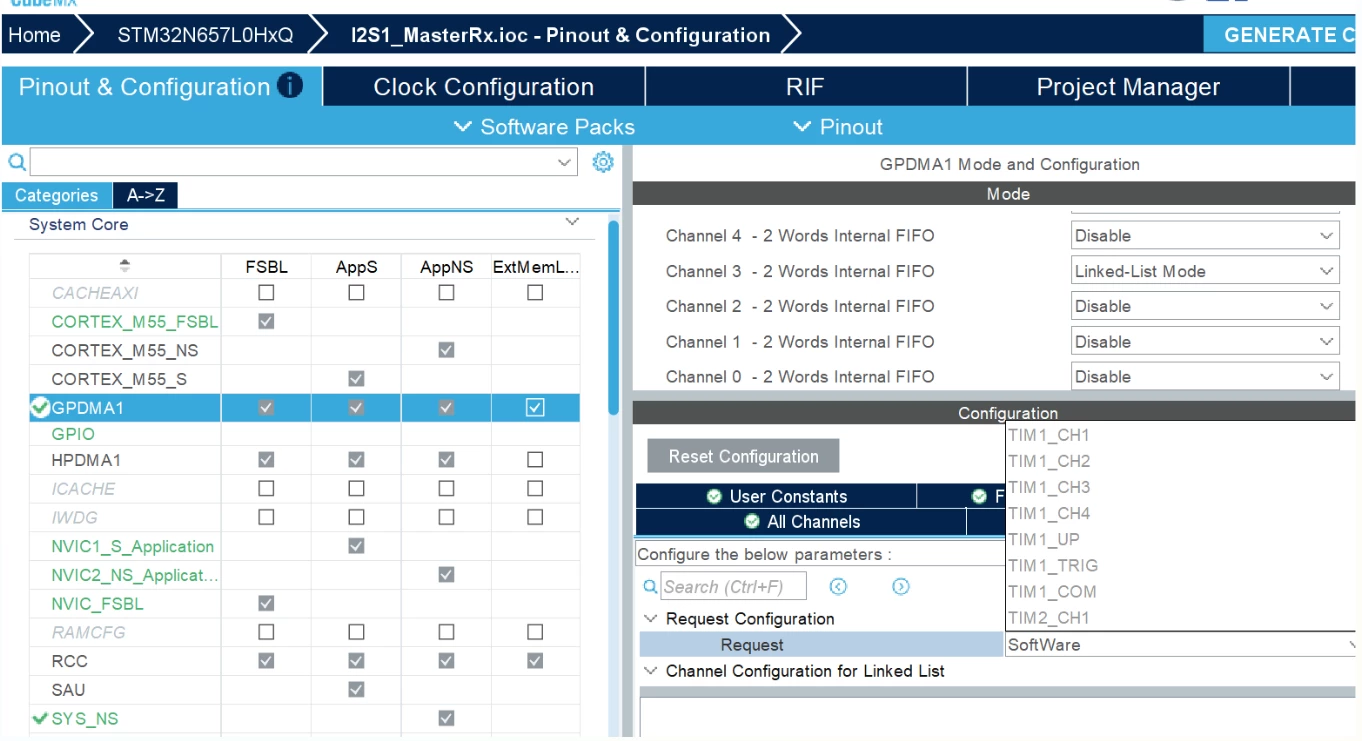Choose TIM1_UP request option
Viewport: 1362px width, 741px height.
tap(1180, 539)
